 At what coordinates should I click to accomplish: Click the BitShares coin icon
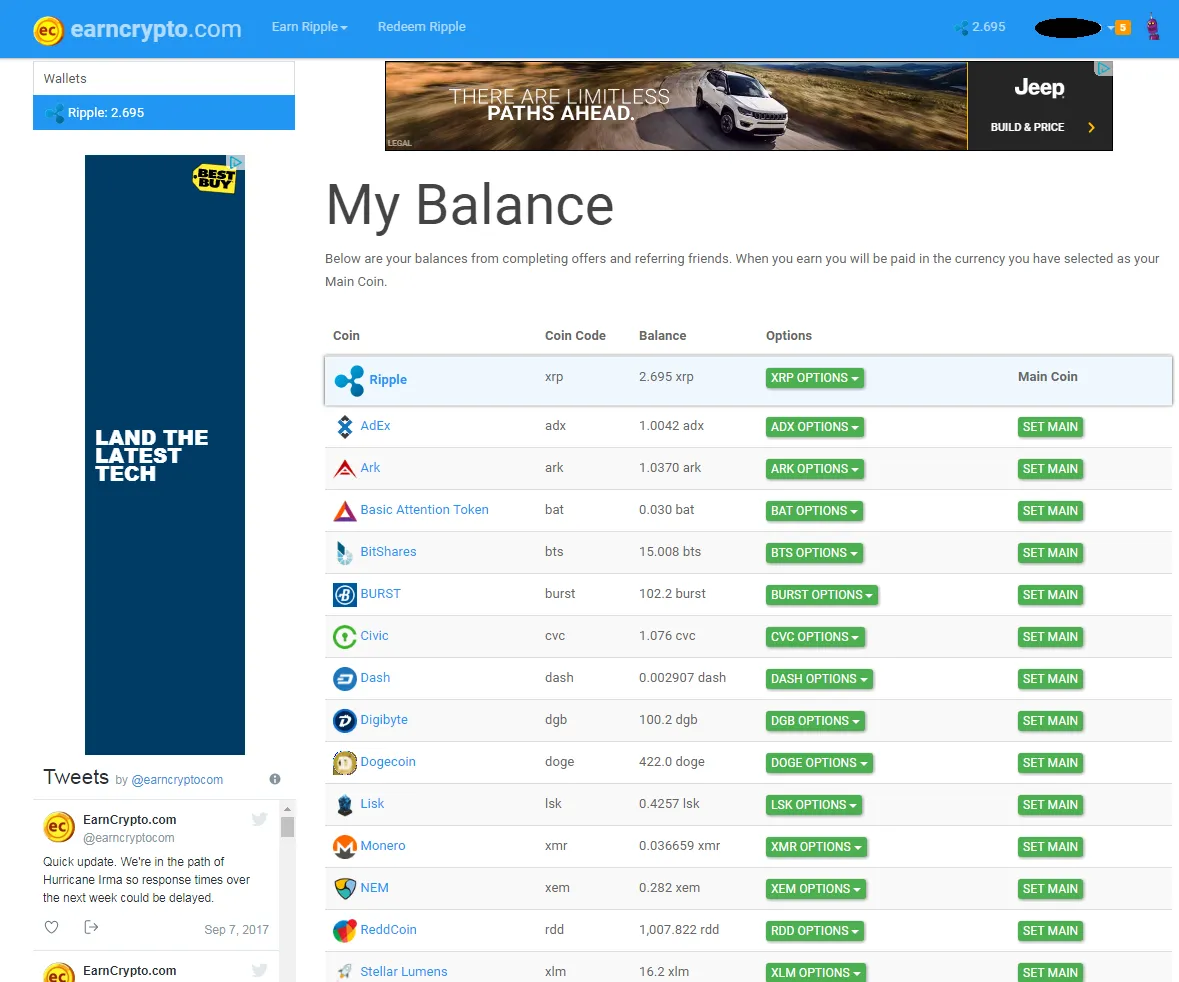[x=344, y=553]
